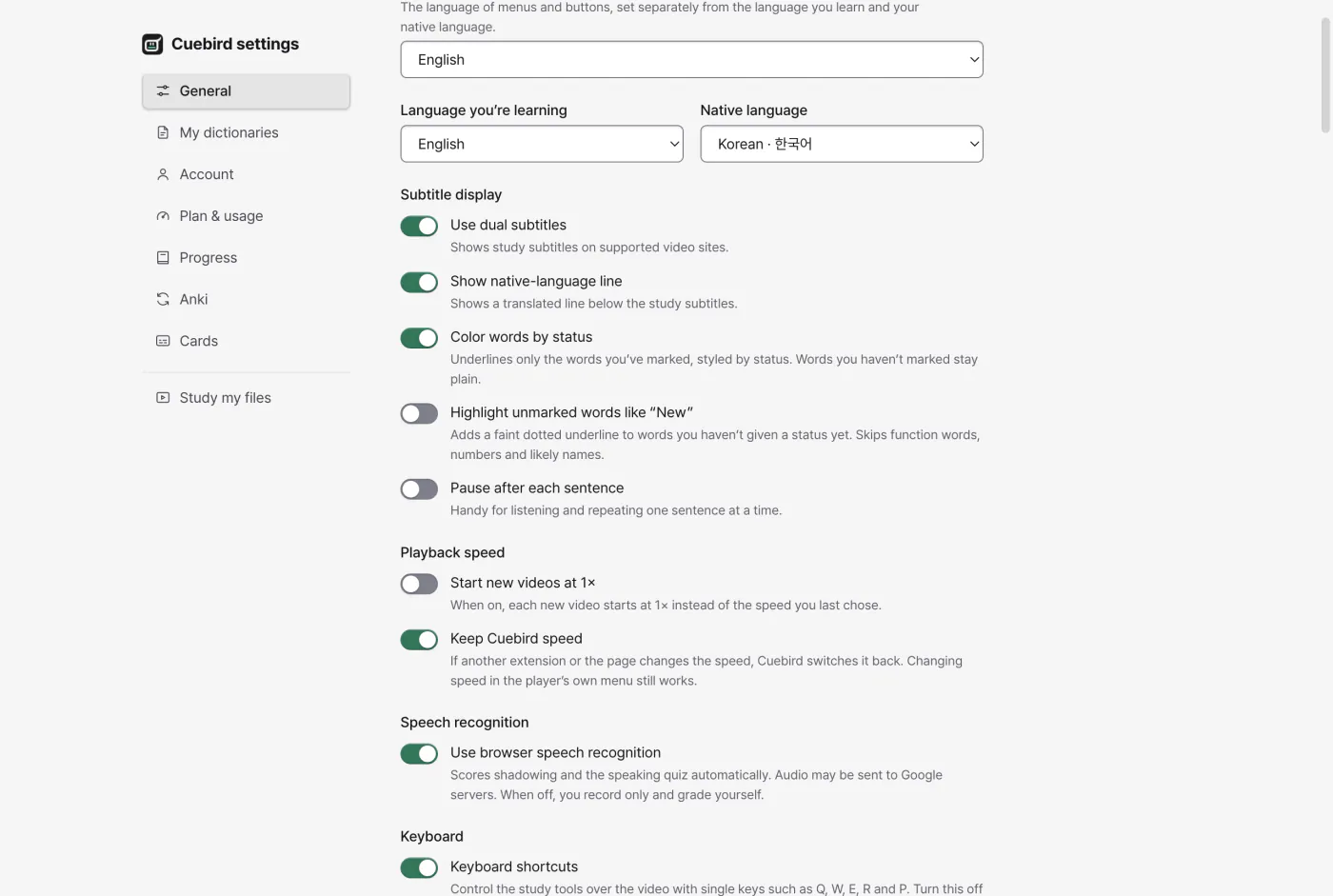The height and width of the screenshot is (896, 1333).
Task: Enable Pause after each sentence
Action: click(x=419, y=488)
